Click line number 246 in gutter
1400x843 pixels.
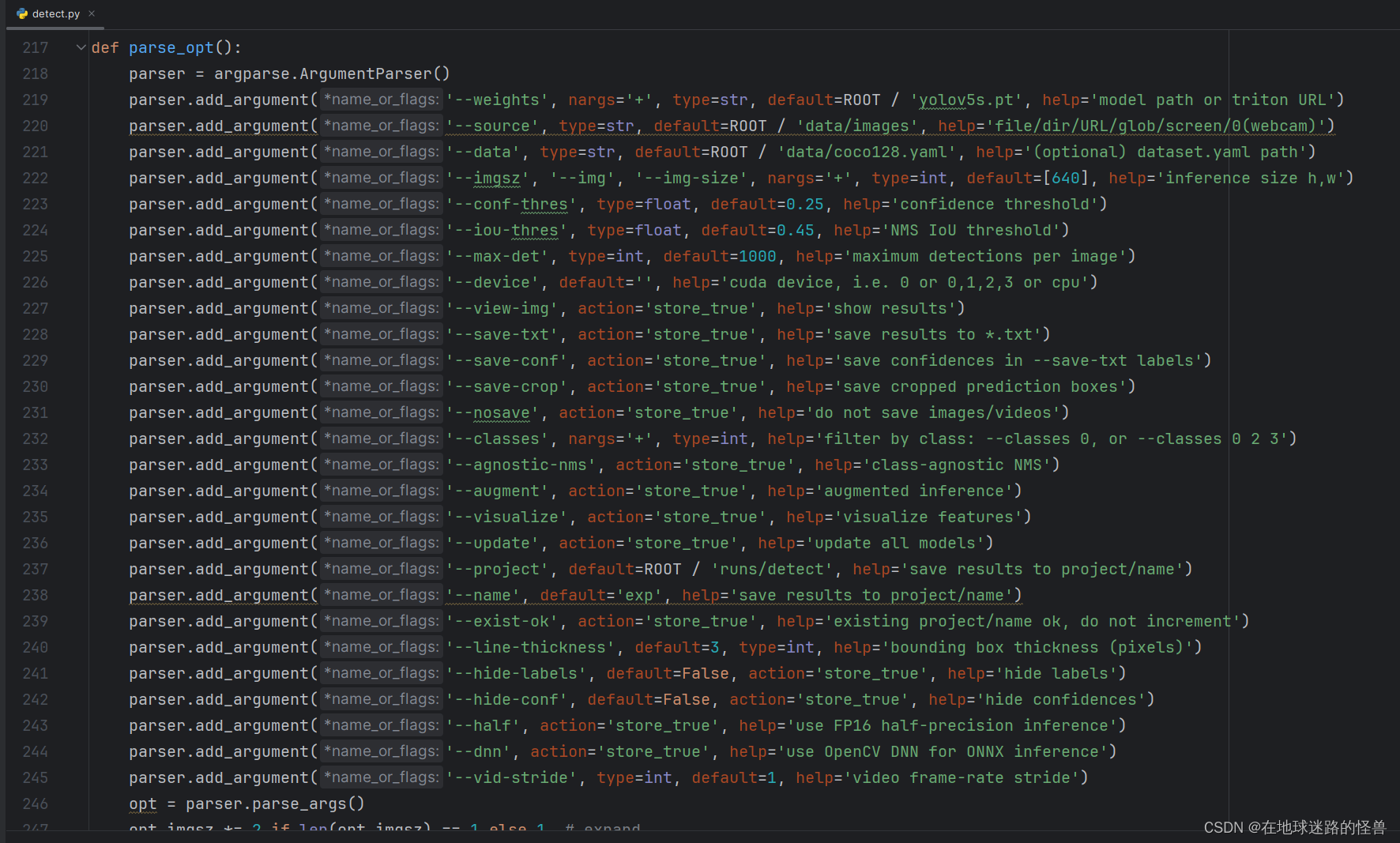click(x=36, y=803)
